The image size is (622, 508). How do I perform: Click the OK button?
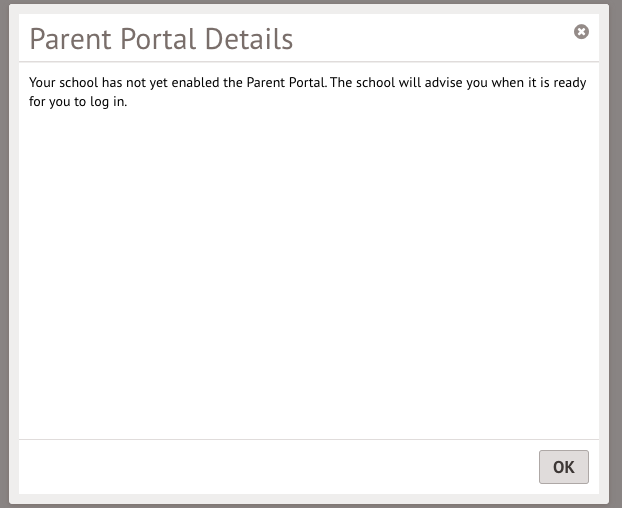564,467
